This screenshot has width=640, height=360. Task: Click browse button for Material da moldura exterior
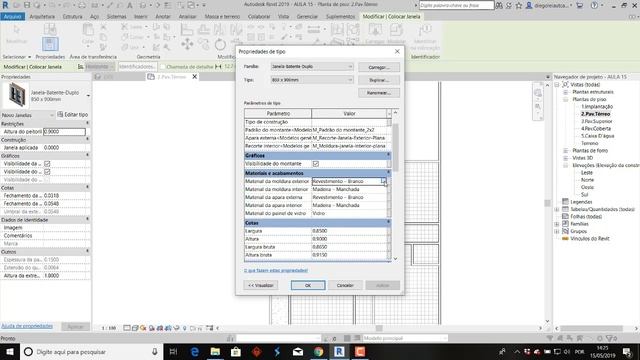coord(383,181)
